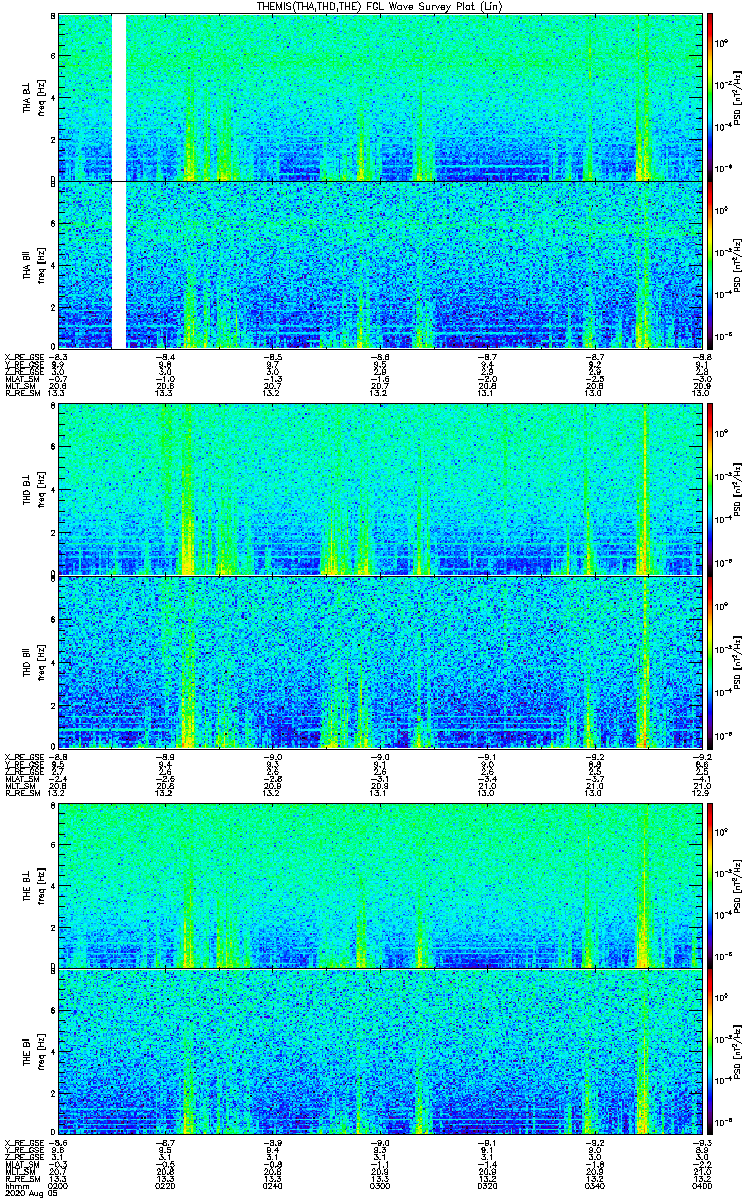
Task: Click the 0320 time tick label
Action: click(488, 1184)
